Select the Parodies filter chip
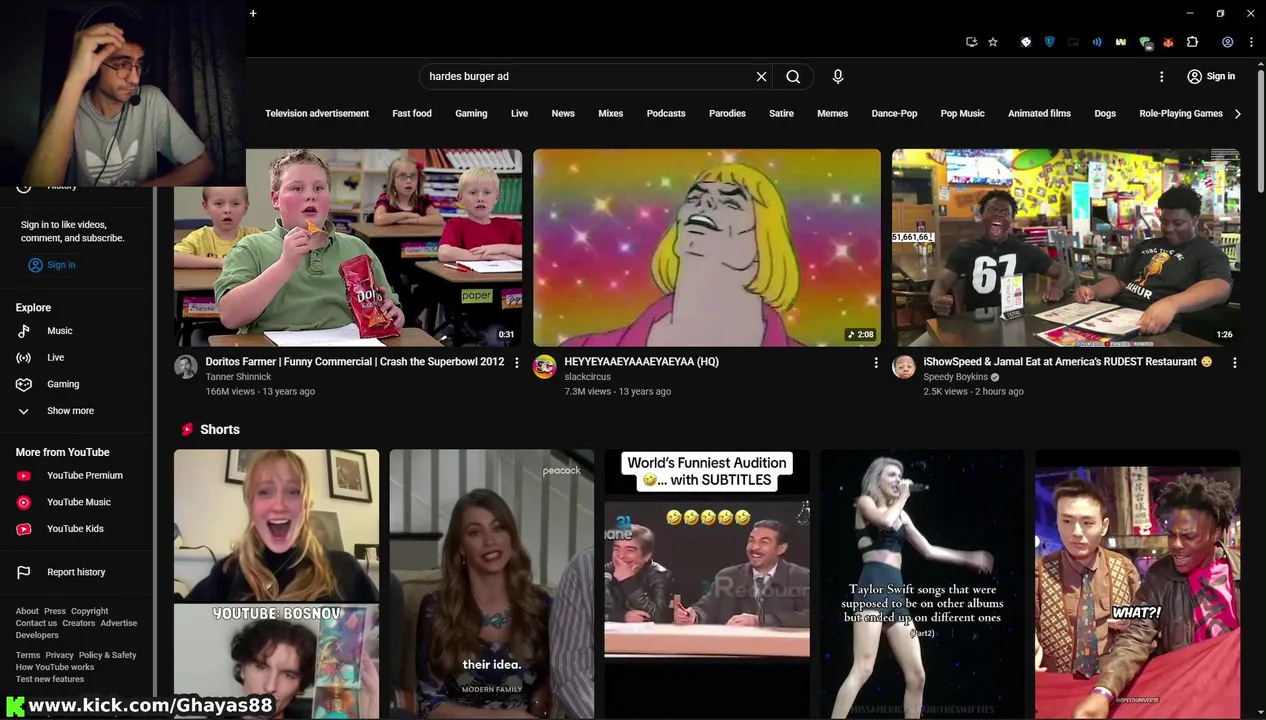The width and height of the screenshot is (1266, 720). 727,114
